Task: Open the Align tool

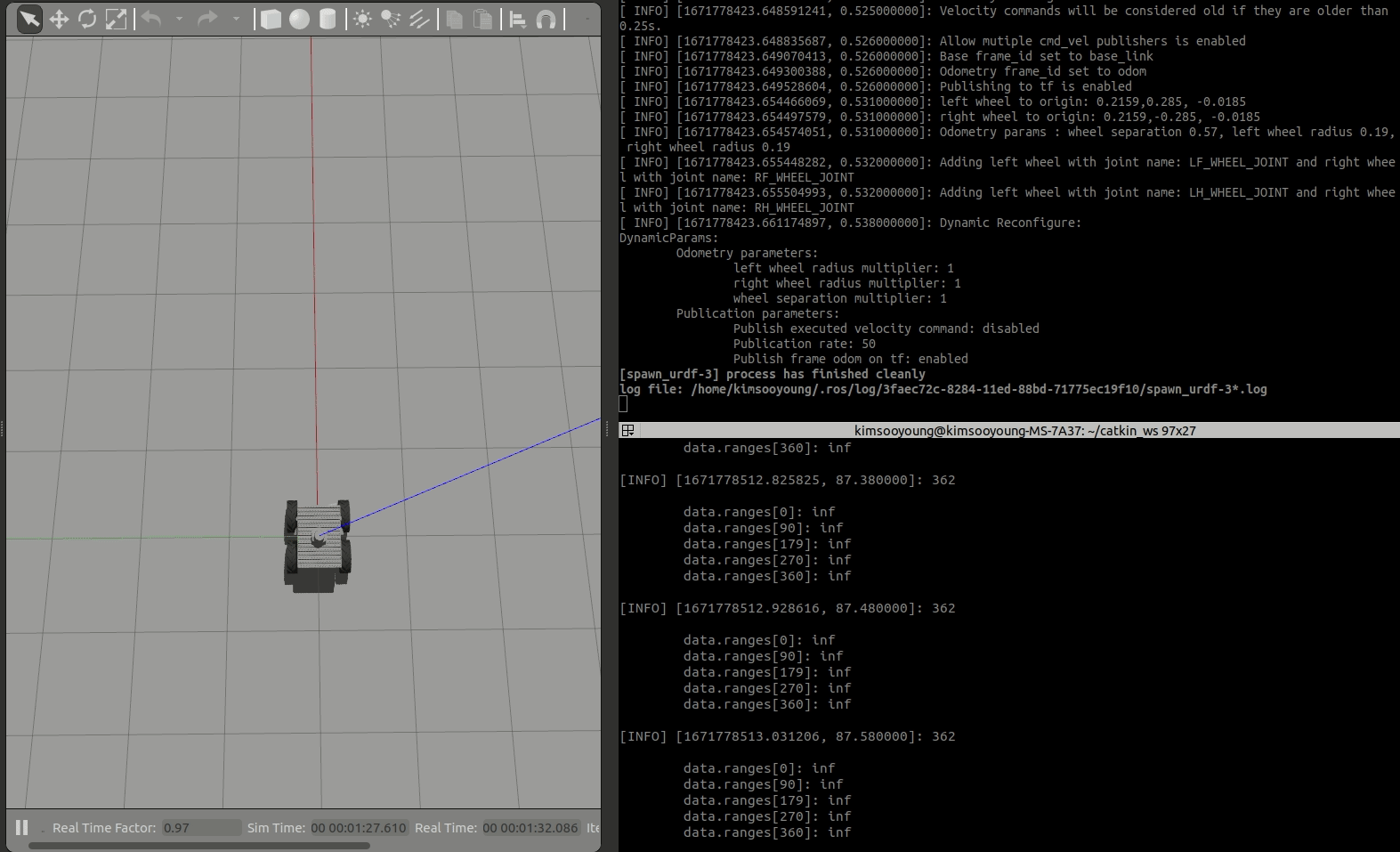Action: click(x=518, y=19)
